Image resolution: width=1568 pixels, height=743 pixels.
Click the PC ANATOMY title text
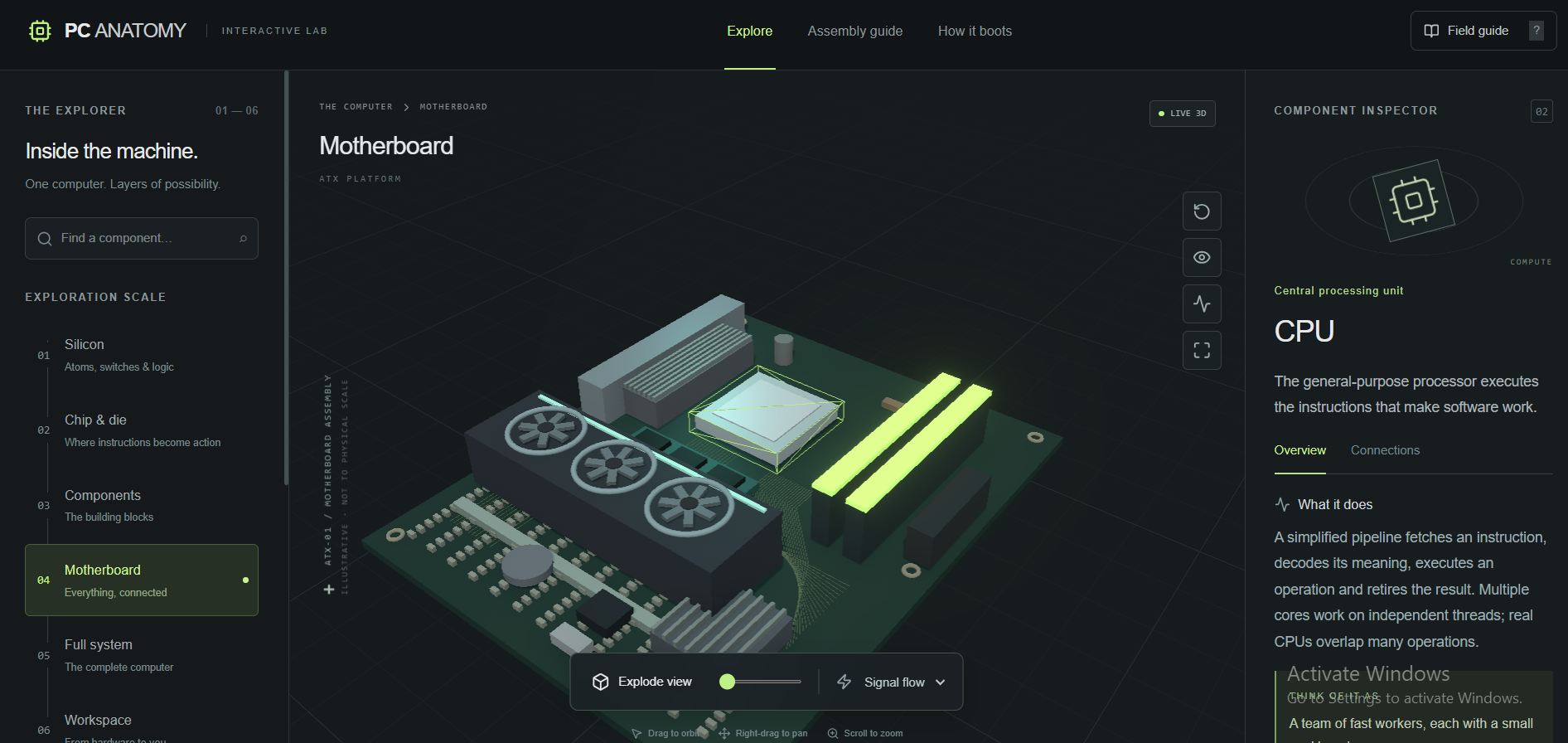125,31
